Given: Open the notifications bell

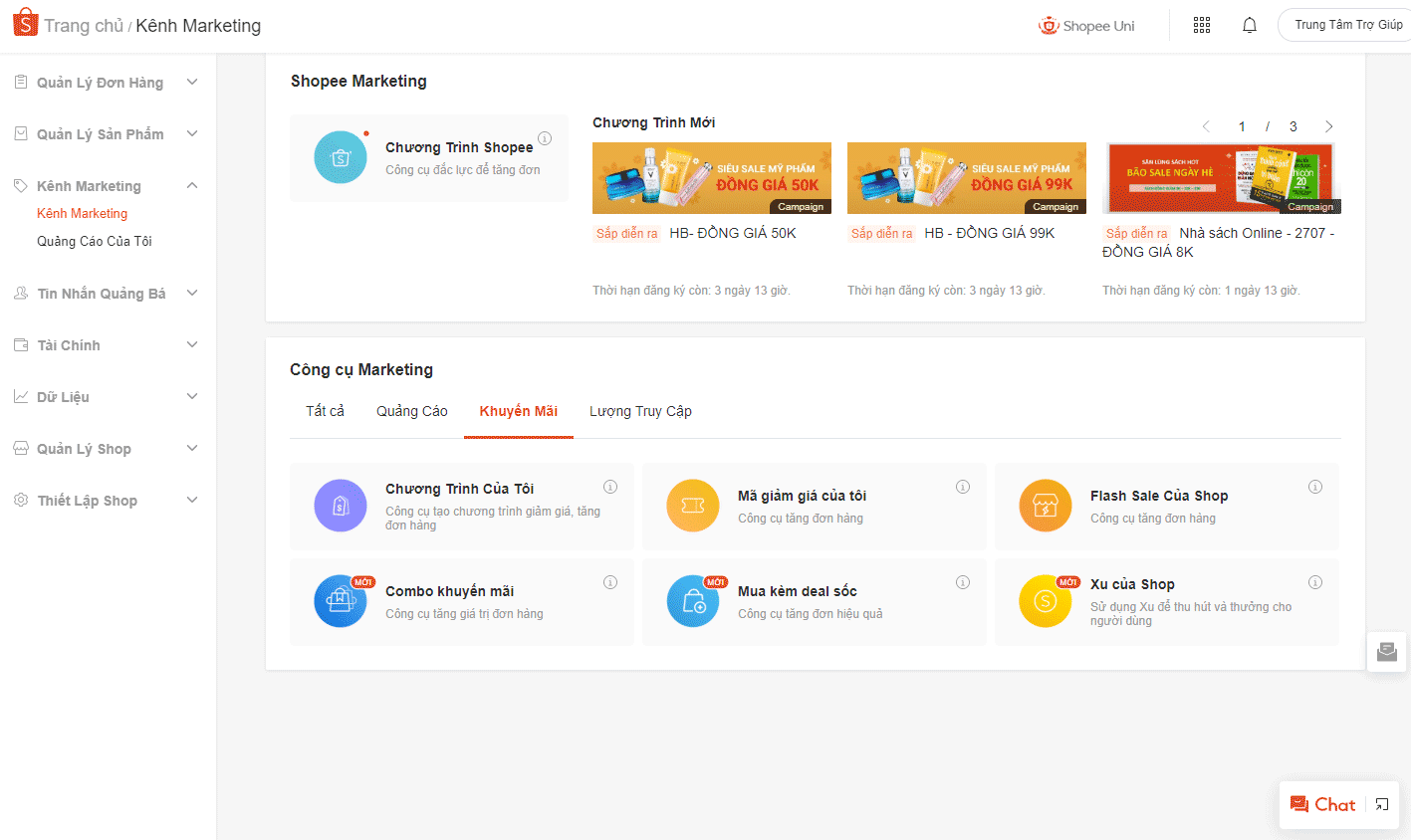Looking at the screenshot, I should pos(1250,25).
